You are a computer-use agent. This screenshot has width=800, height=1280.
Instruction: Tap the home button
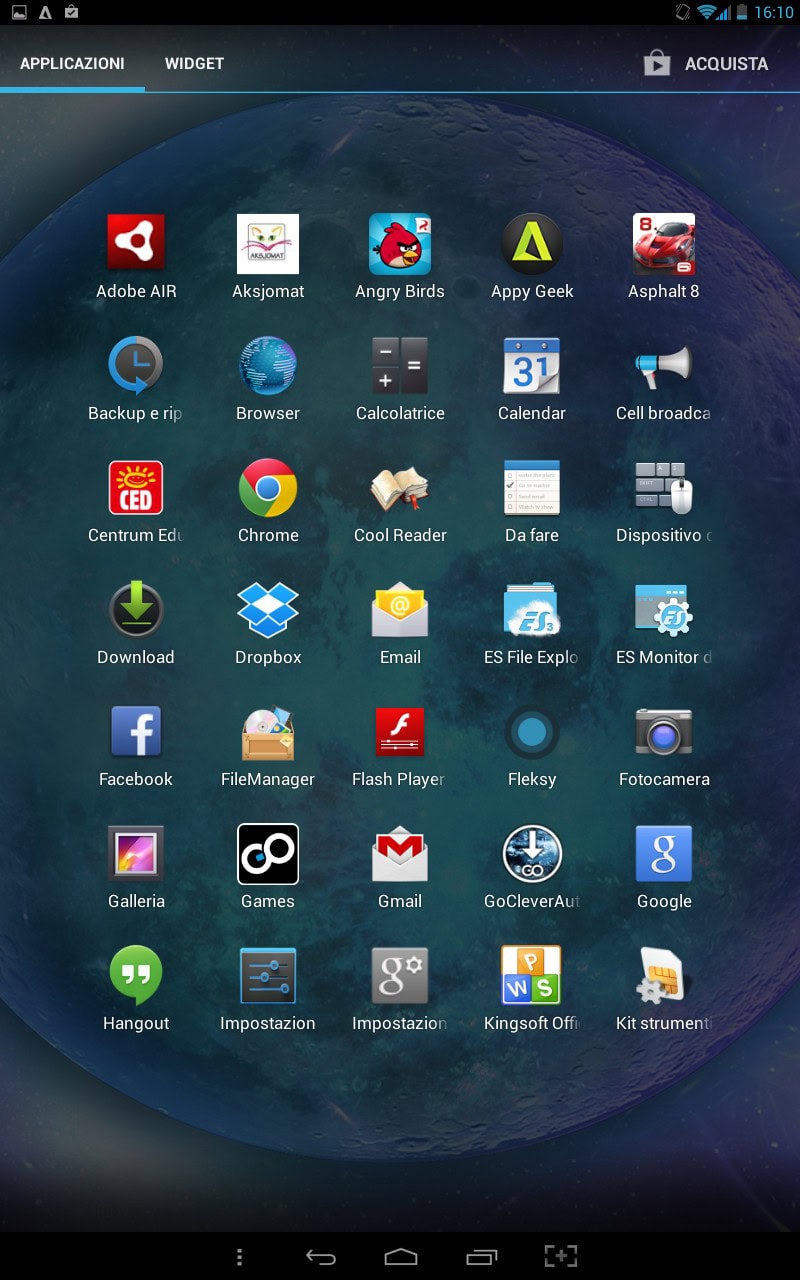click(x=400, y=1257)
